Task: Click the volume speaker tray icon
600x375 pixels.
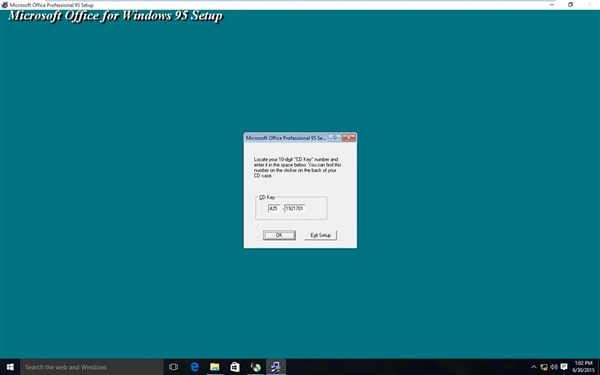Action: point(554,367)
